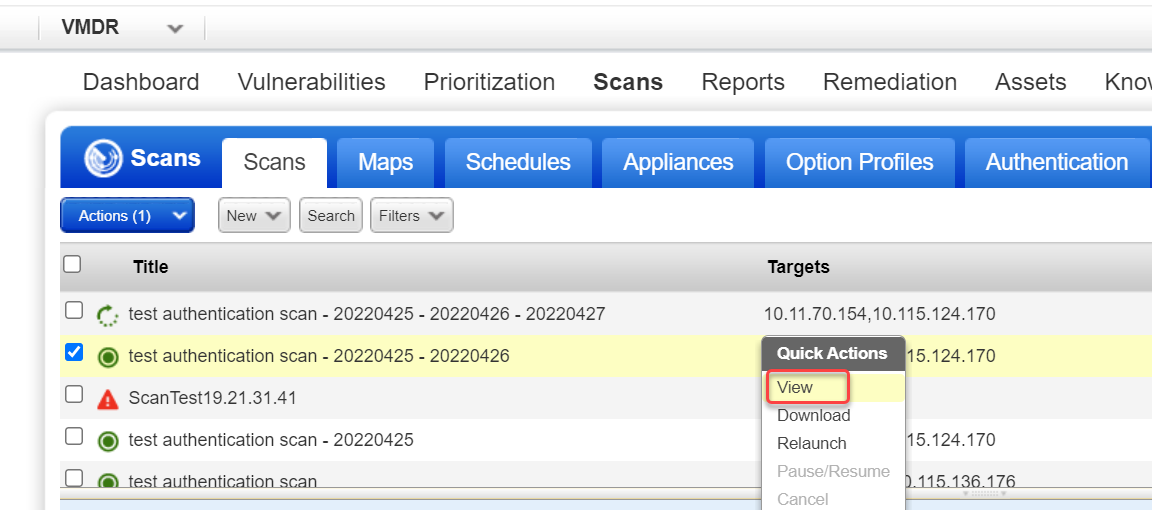Uncheck the selected 20220426 scan checkbox

(x=74, y=352)
